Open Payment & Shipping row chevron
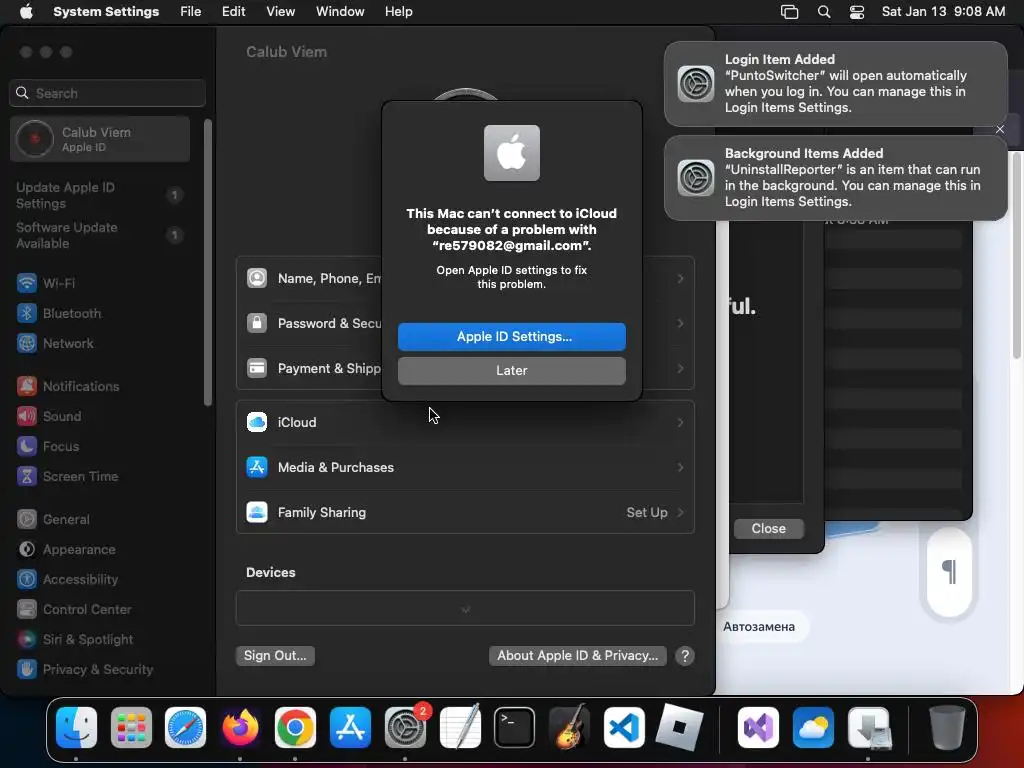This screenshot has height=768, width=1024. coord(680,369)
